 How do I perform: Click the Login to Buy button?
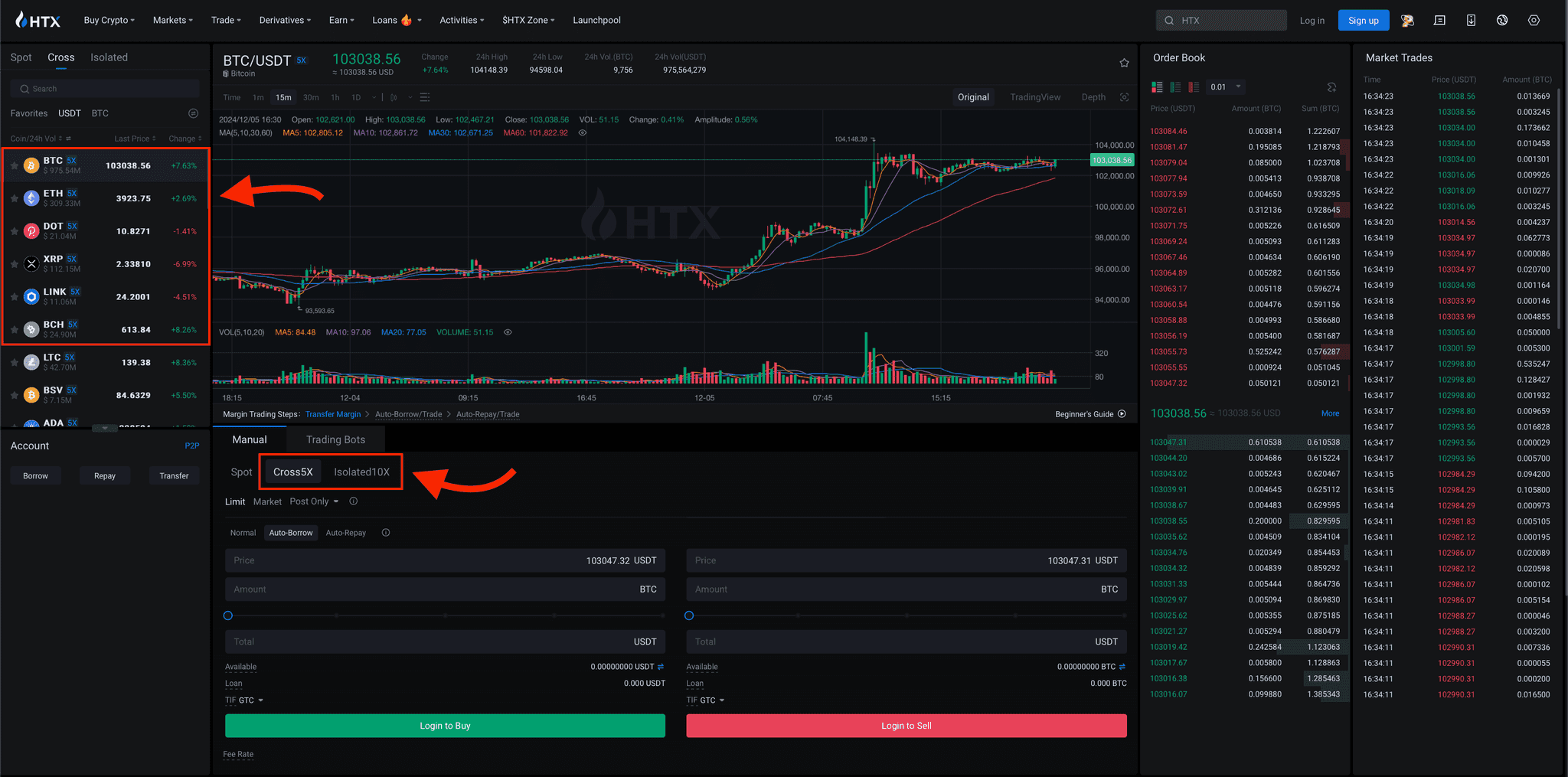[445, 726]
